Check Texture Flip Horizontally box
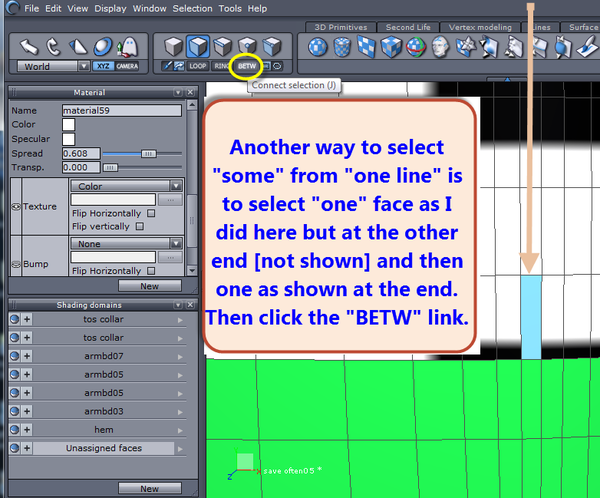Viewport: 600px width, 498px height. tap(151, 213)
